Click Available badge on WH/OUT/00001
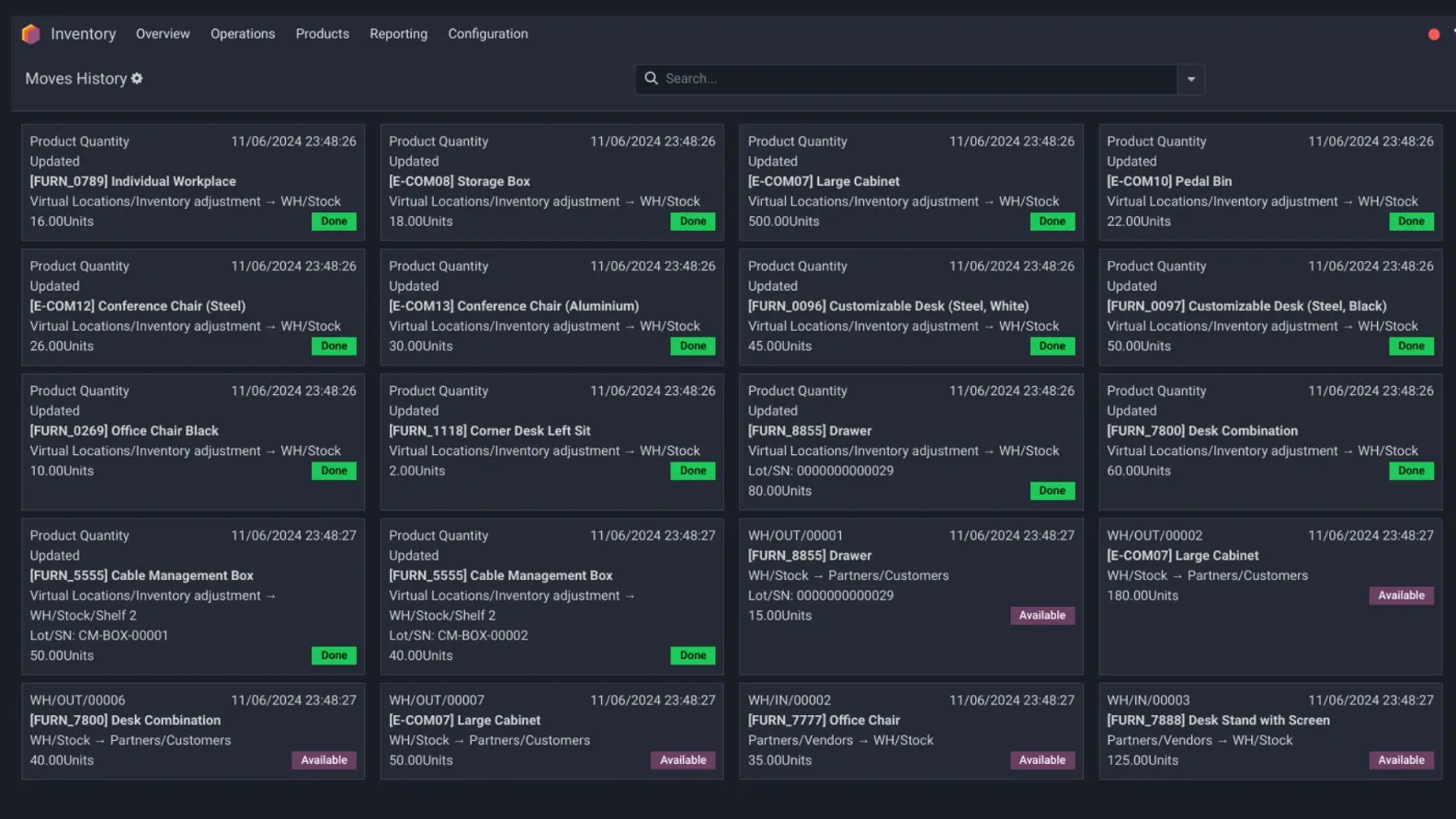The image size is (1456, 819). tap(1042, 616)
